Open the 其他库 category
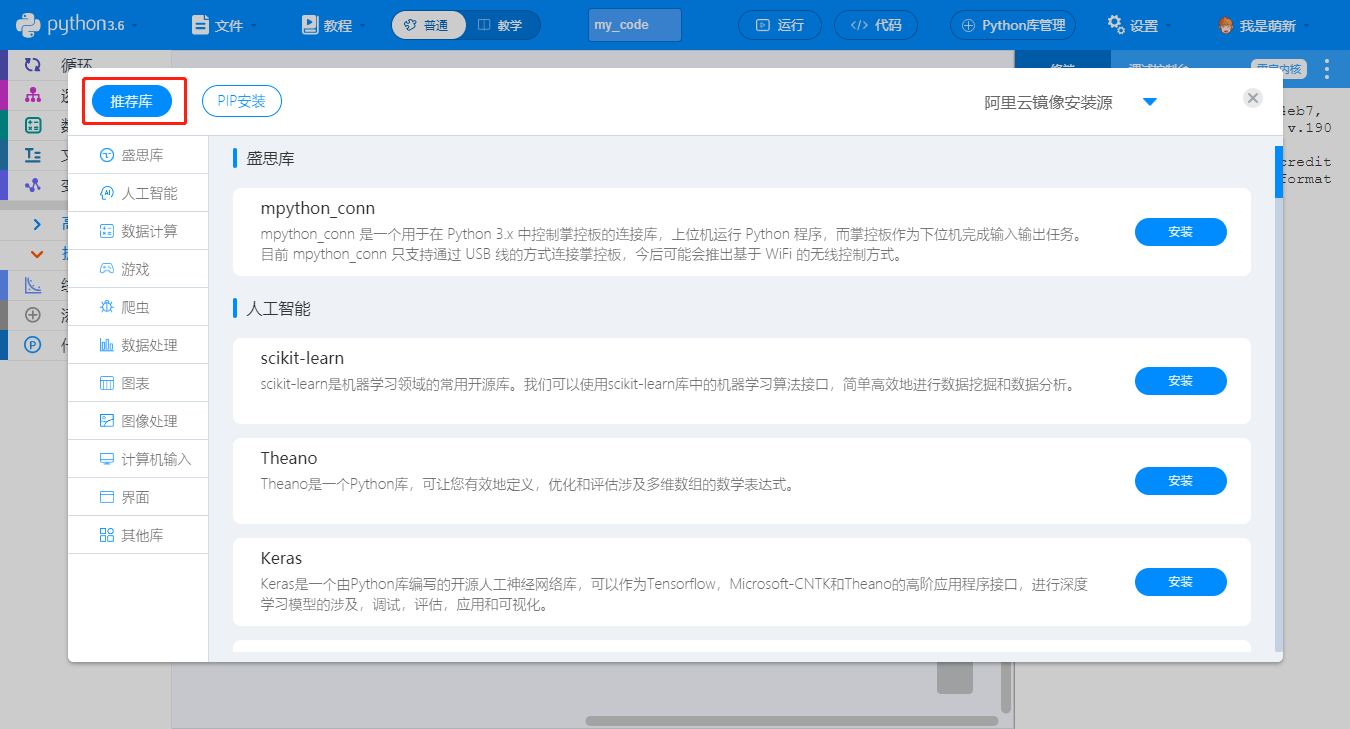This screenshot has width=1350, height=729. click(138, 535)
